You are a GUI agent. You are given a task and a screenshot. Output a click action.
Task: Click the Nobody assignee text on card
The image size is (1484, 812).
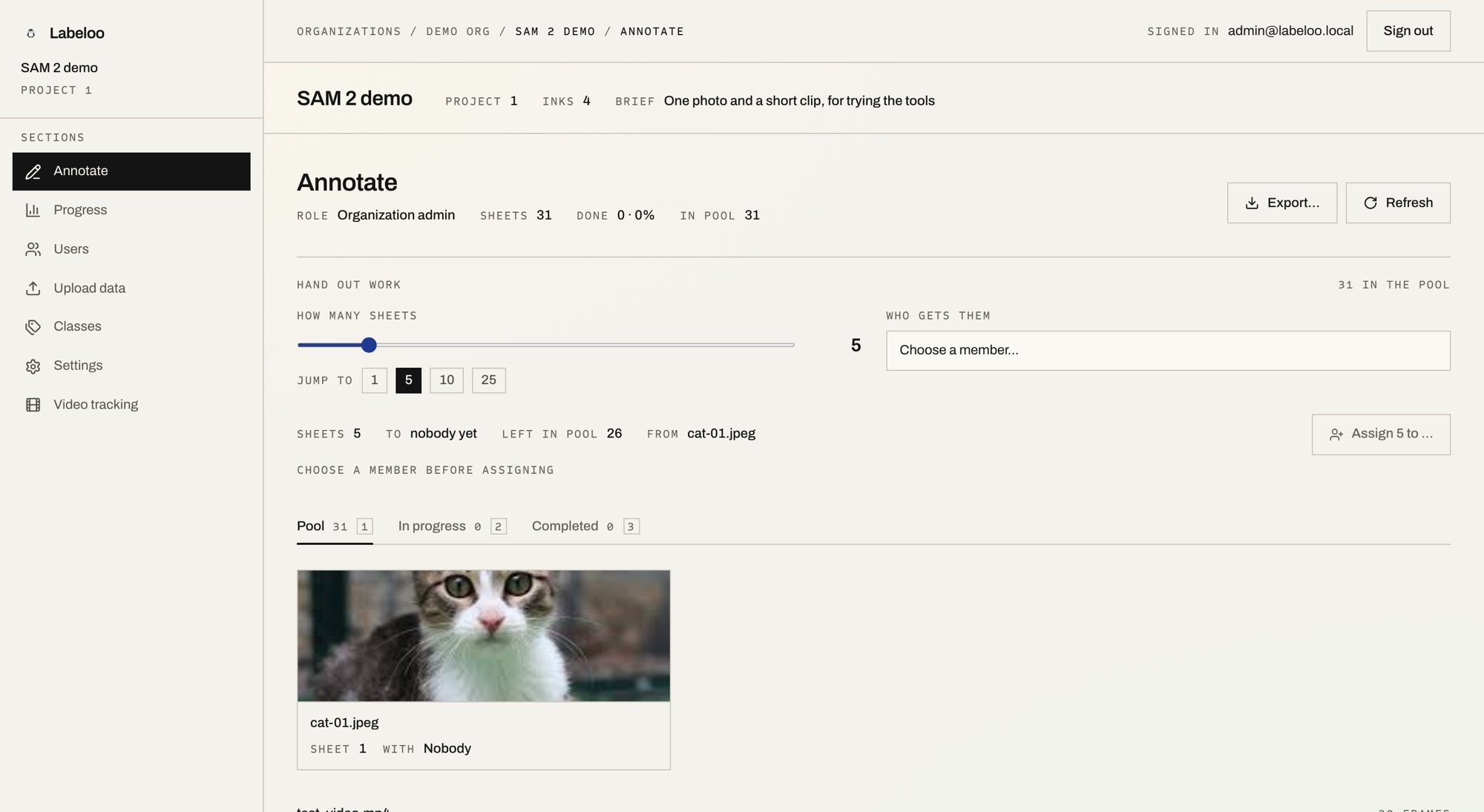point(447,749)
